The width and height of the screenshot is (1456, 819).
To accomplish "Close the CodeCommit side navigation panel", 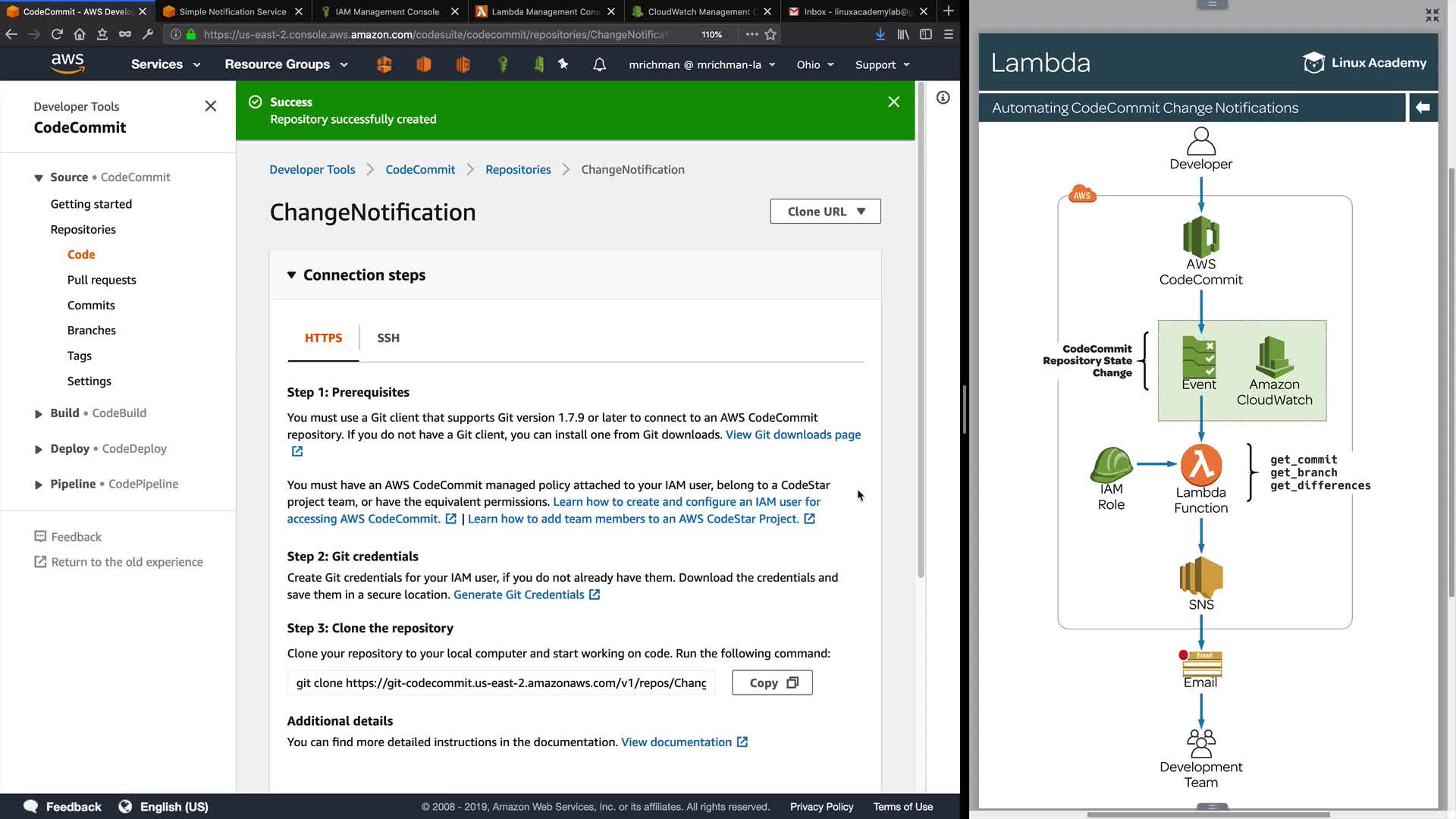I will [211, 106].
